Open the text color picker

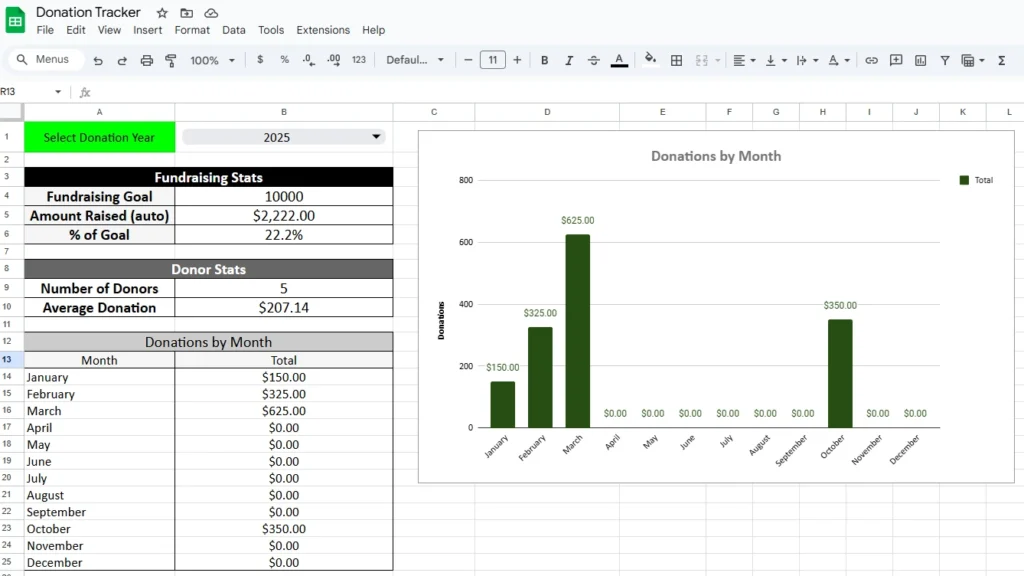click(x=618, y=60)
